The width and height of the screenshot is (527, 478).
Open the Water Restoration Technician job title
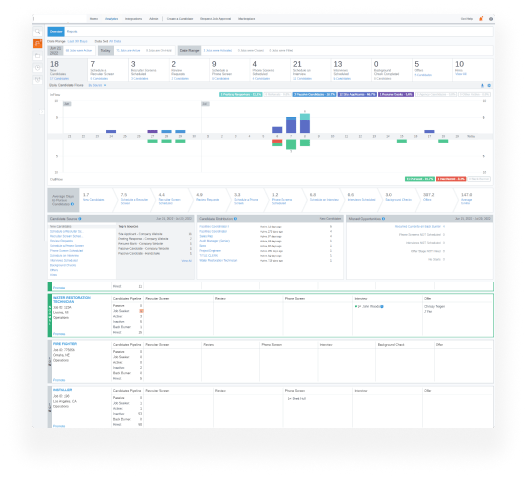(72, 300)
